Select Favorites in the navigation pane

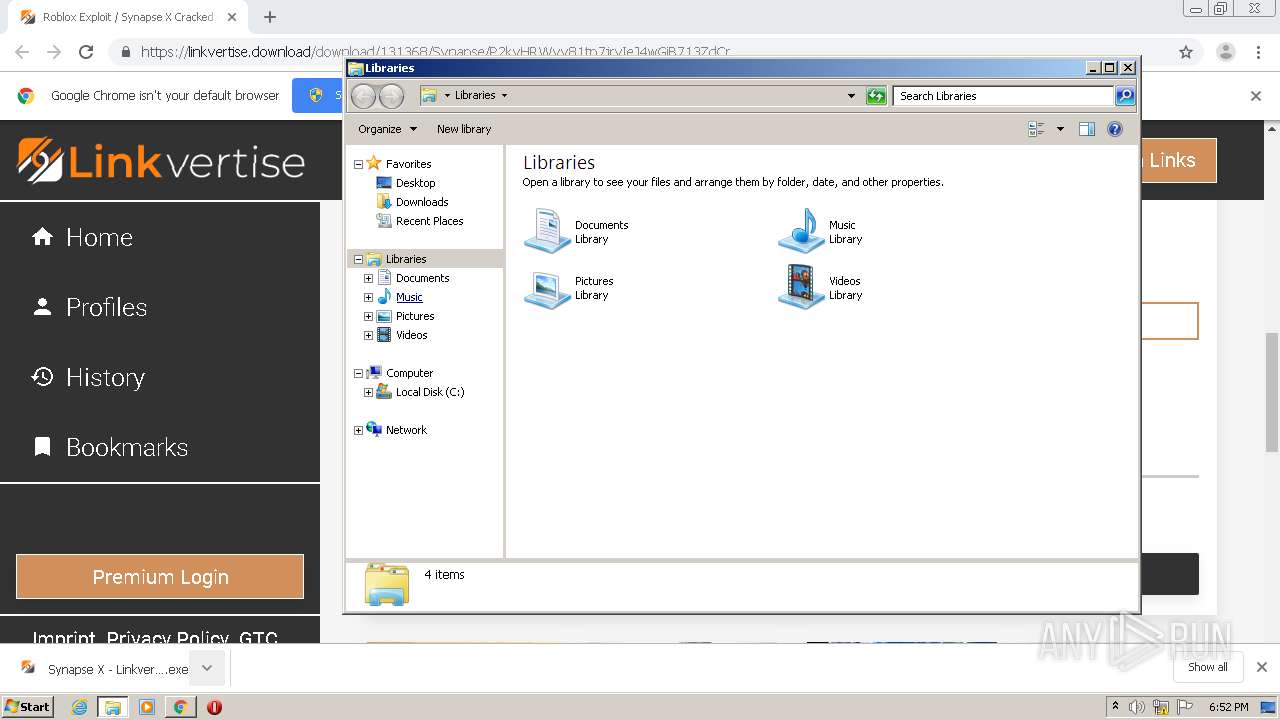pos(408,164)
